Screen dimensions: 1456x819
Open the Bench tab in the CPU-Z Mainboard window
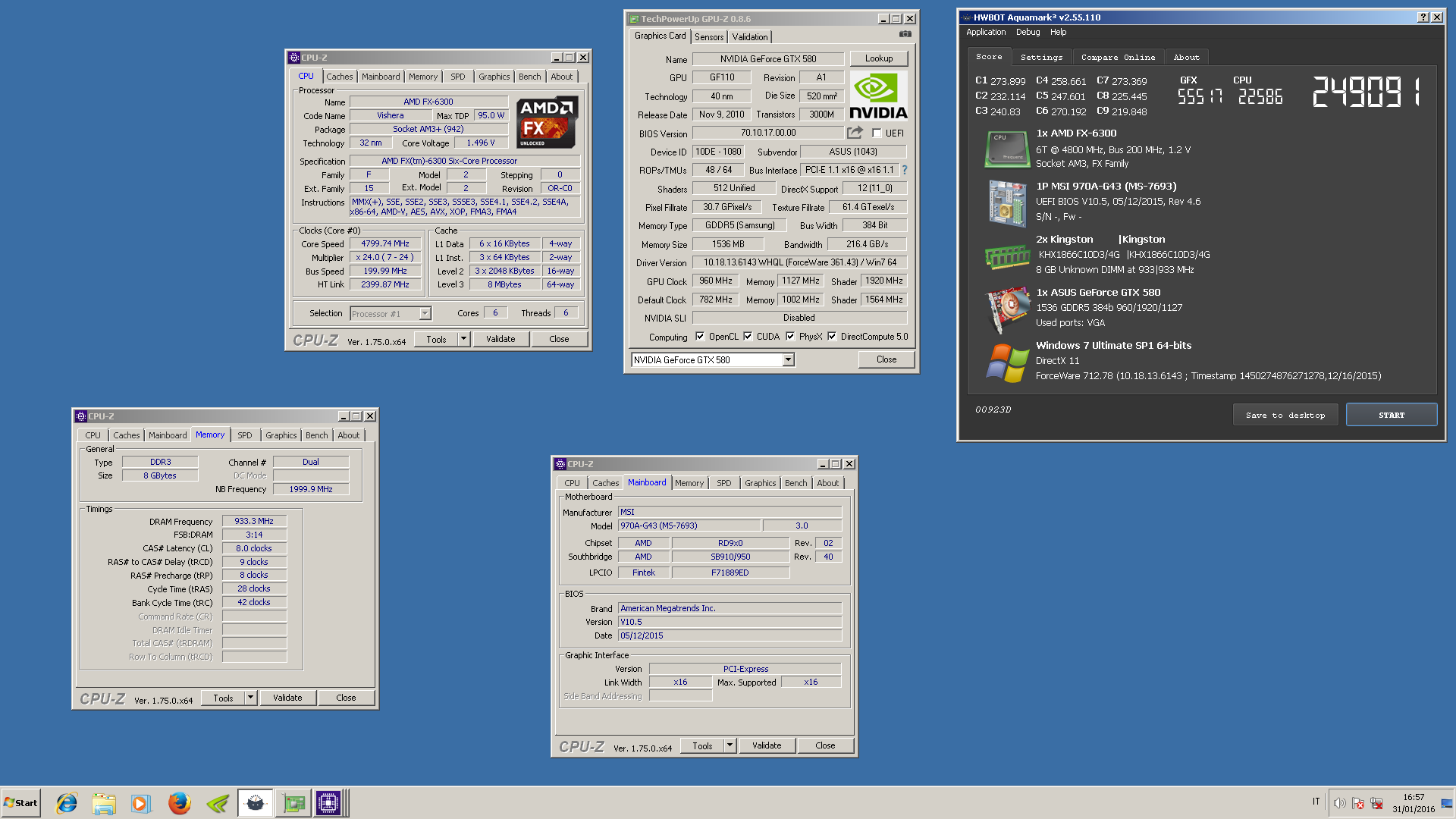[796, 483]
